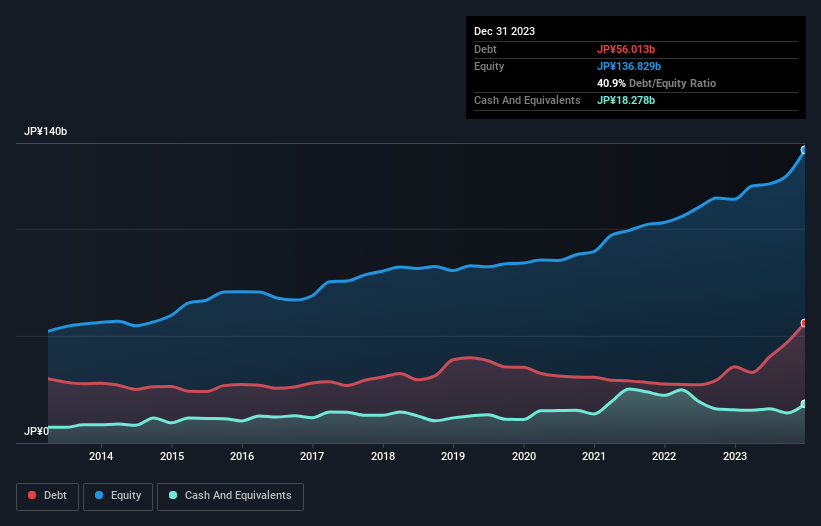Select the blue Equity endpoint marker
Screen dimensions: 821x526
803,150
